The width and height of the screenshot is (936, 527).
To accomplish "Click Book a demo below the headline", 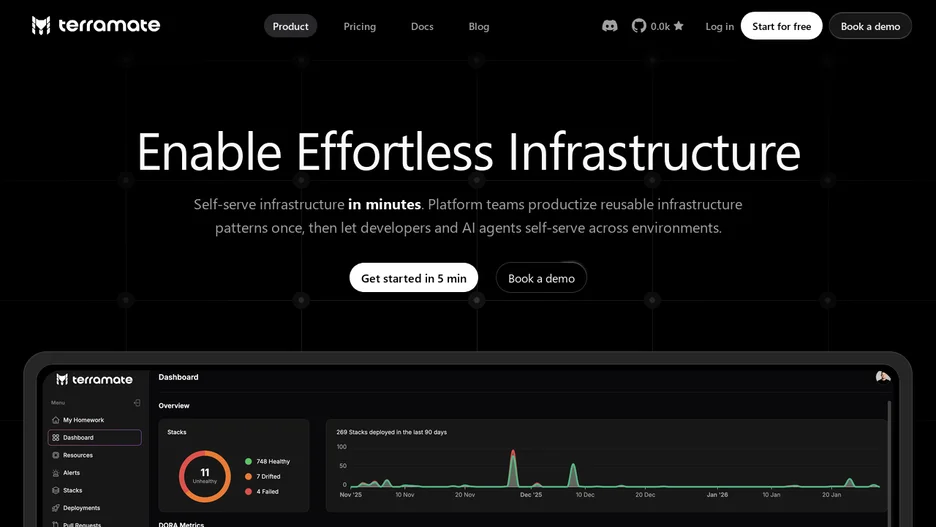I will pos(541,278).
